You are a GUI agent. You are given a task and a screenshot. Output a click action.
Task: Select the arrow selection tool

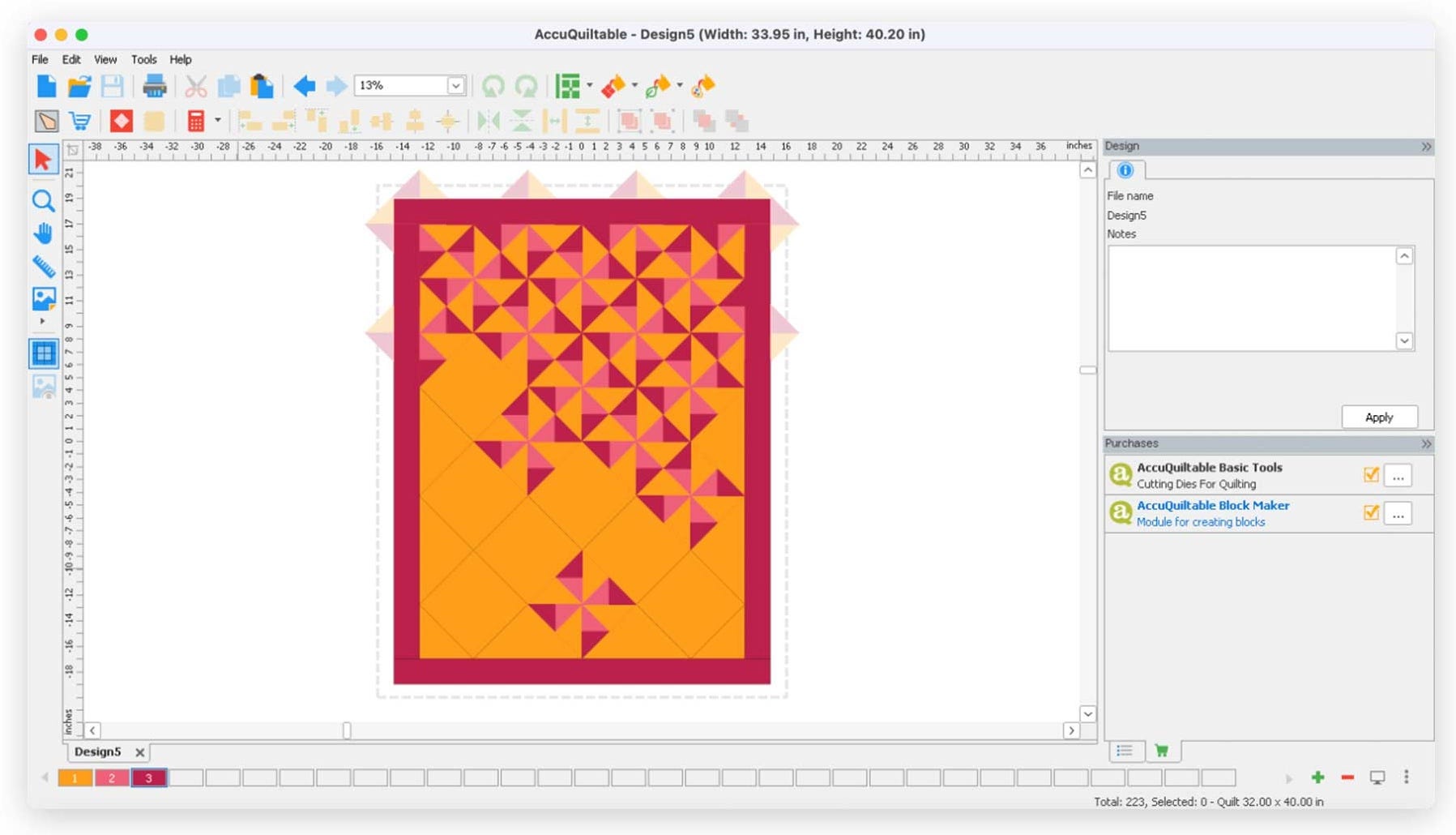[x=43, y=160]
